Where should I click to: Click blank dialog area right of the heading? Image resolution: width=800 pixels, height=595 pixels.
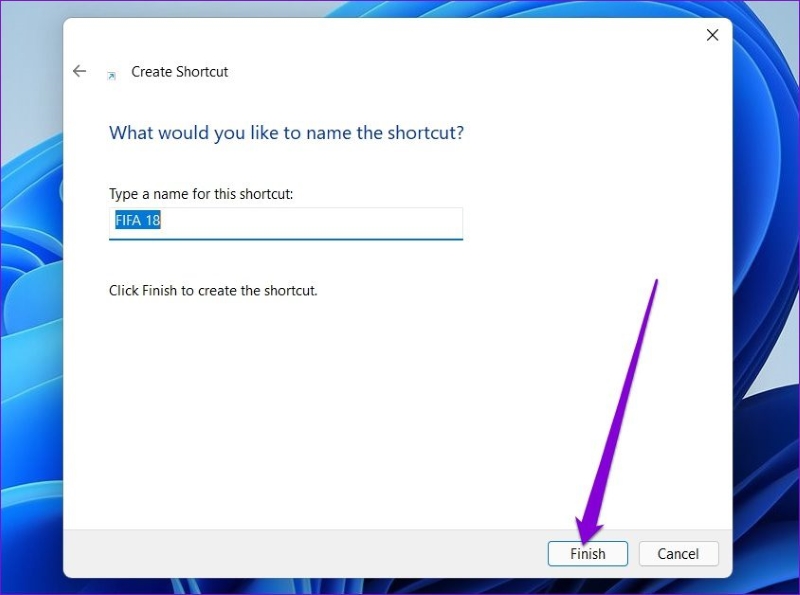coord(600,132)
